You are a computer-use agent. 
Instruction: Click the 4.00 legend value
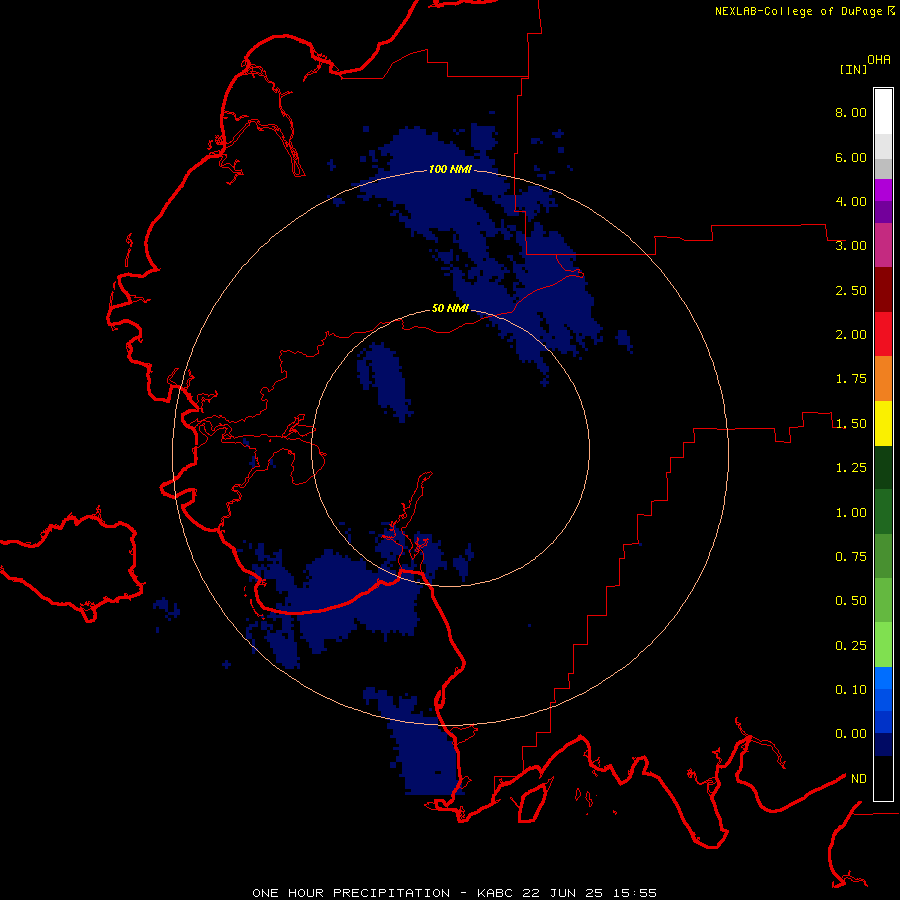click(851, 201)
